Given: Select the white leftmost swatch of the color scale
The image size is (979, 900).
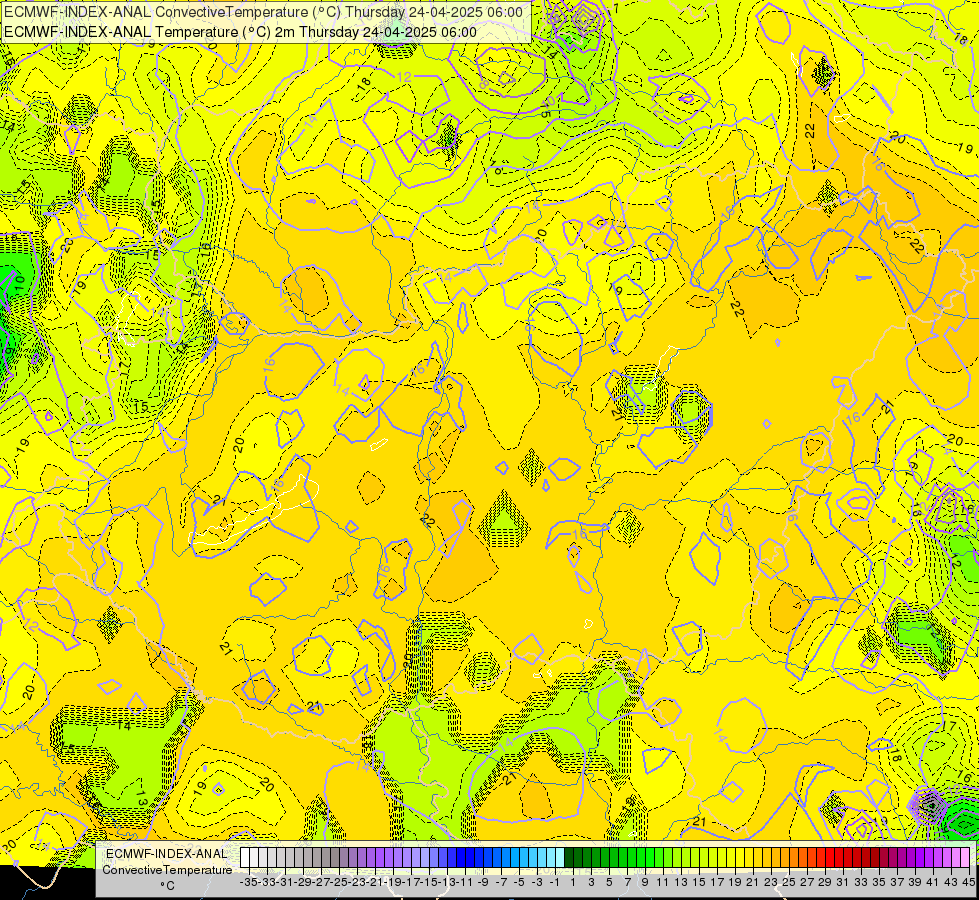Looking at the screenshot, I should (x=245, y=858).
